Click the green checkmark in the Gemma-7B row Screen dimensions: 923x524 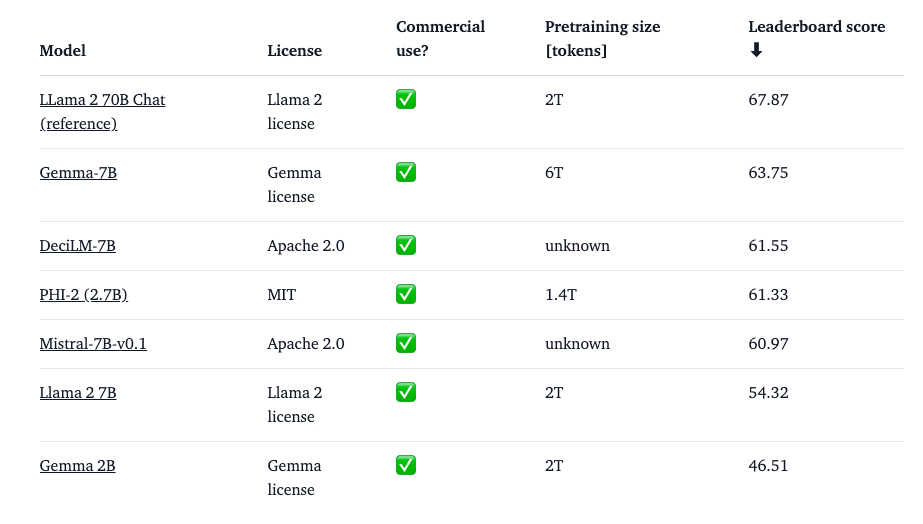click(406, 172)
